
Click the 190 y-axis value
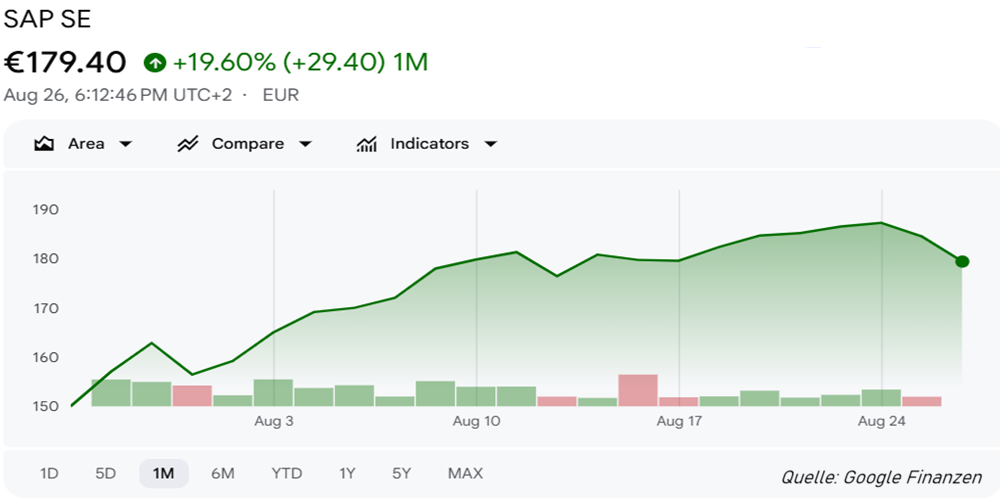pos(45,210)
